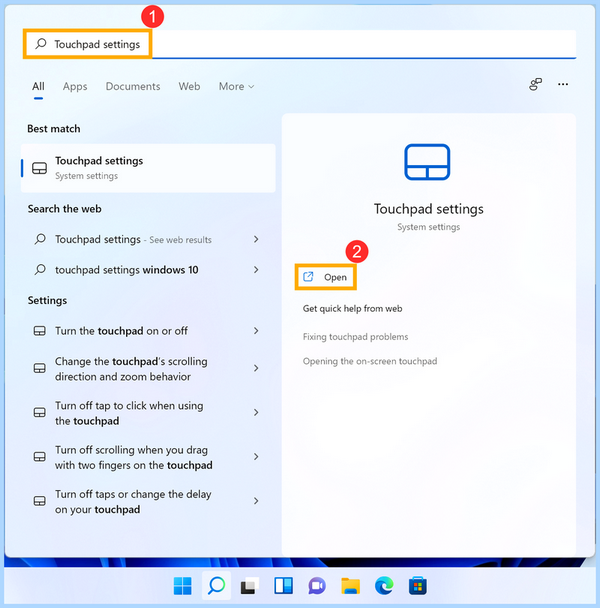This screenshot has height=608, width=600.
Task: Click the large touchpad icon in preview pane
Action: tap(427, 162)
